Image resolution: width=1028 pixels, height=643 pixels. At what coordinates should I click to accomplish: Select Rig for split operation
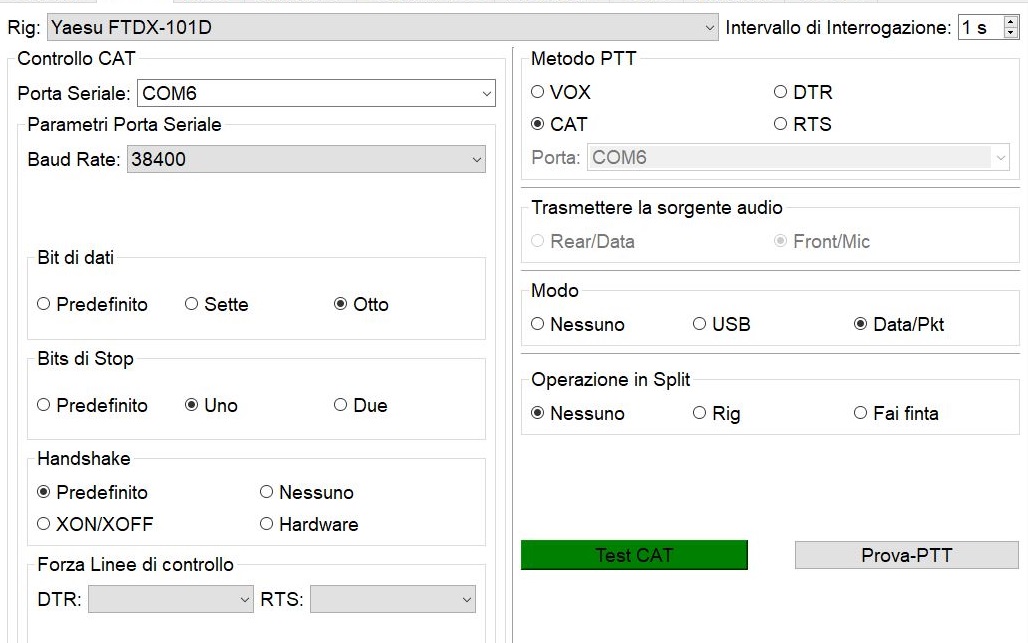[700, 413]
